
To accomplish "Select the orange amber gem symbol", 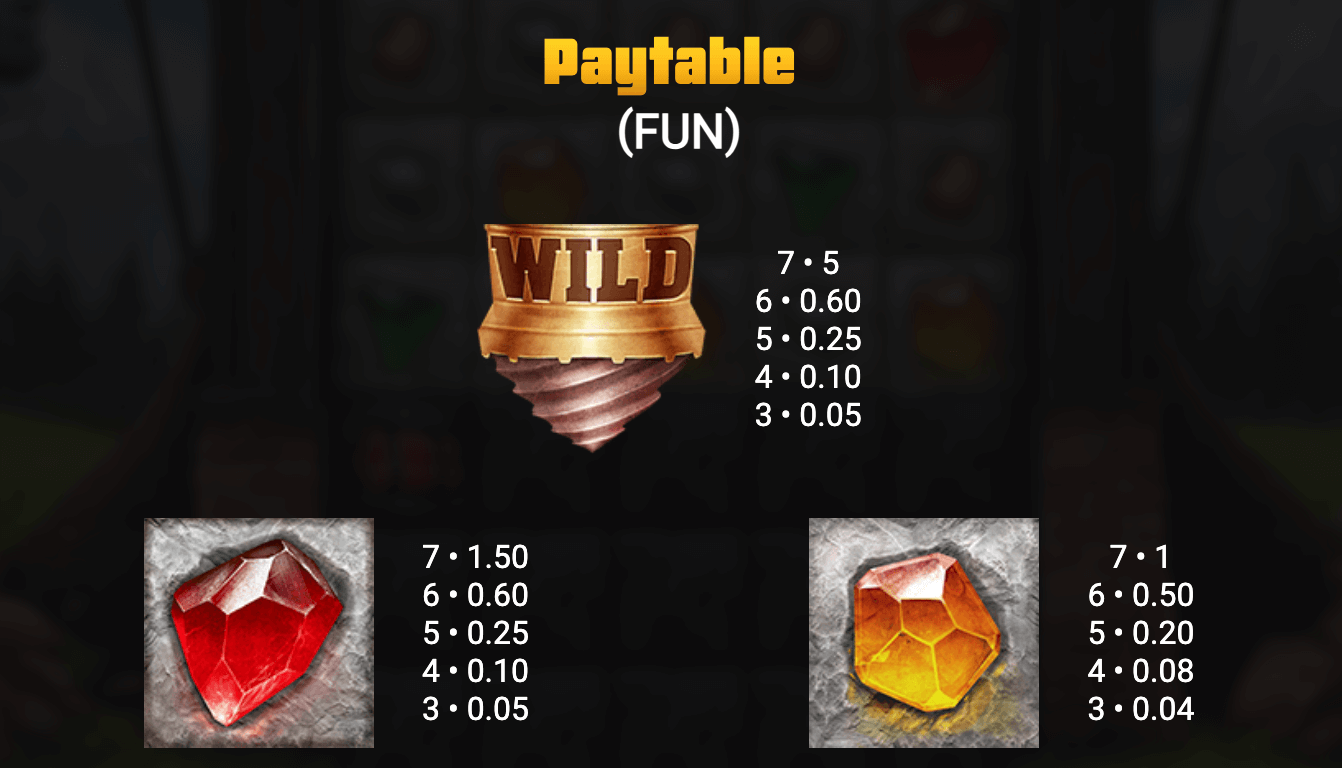I will pos(924,633).
